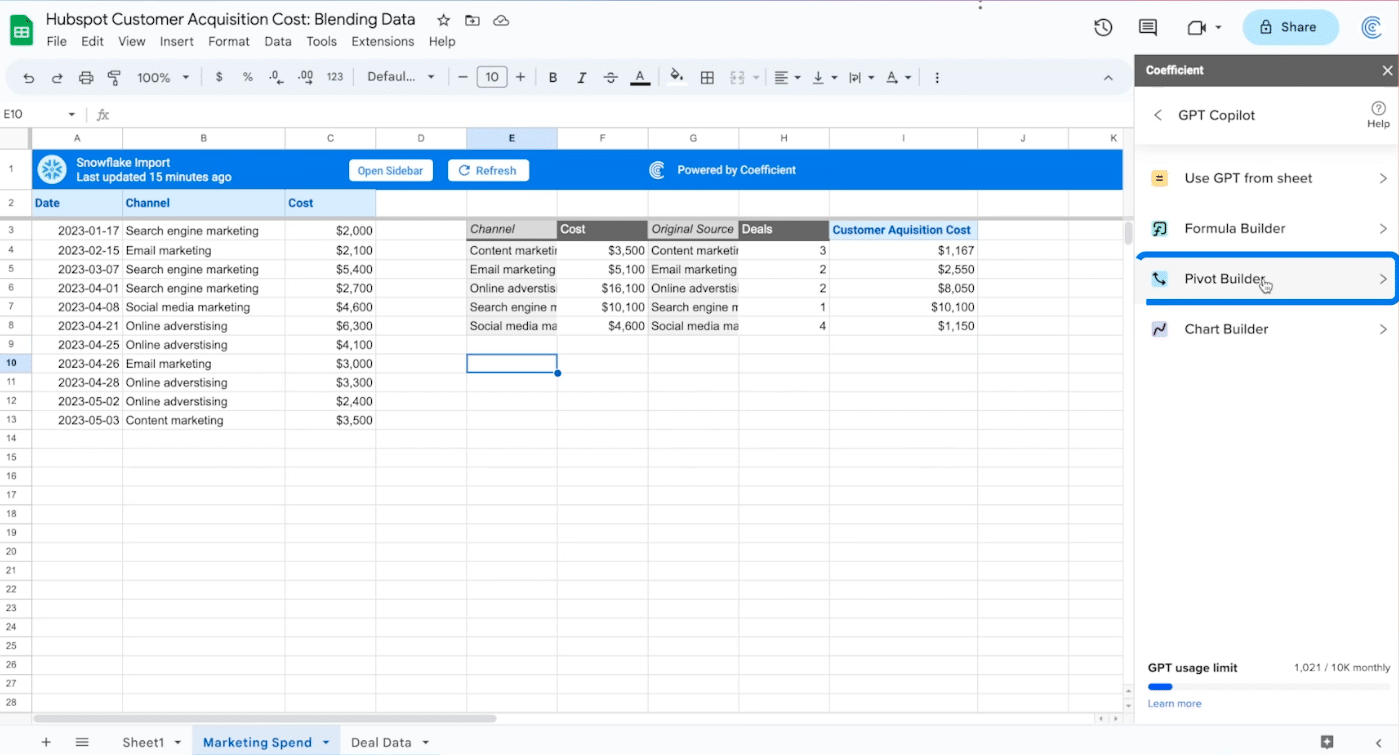Select the Paint format tool

114,78
